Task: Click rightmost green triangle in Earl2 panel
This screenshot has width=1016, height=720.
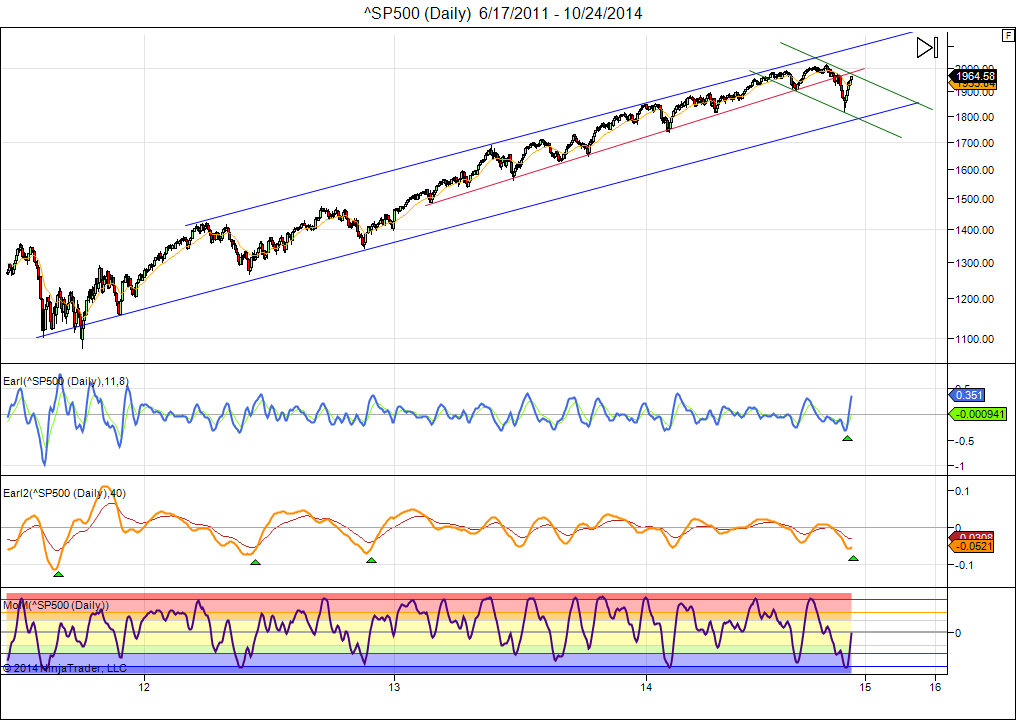Action: click(853, 558)
